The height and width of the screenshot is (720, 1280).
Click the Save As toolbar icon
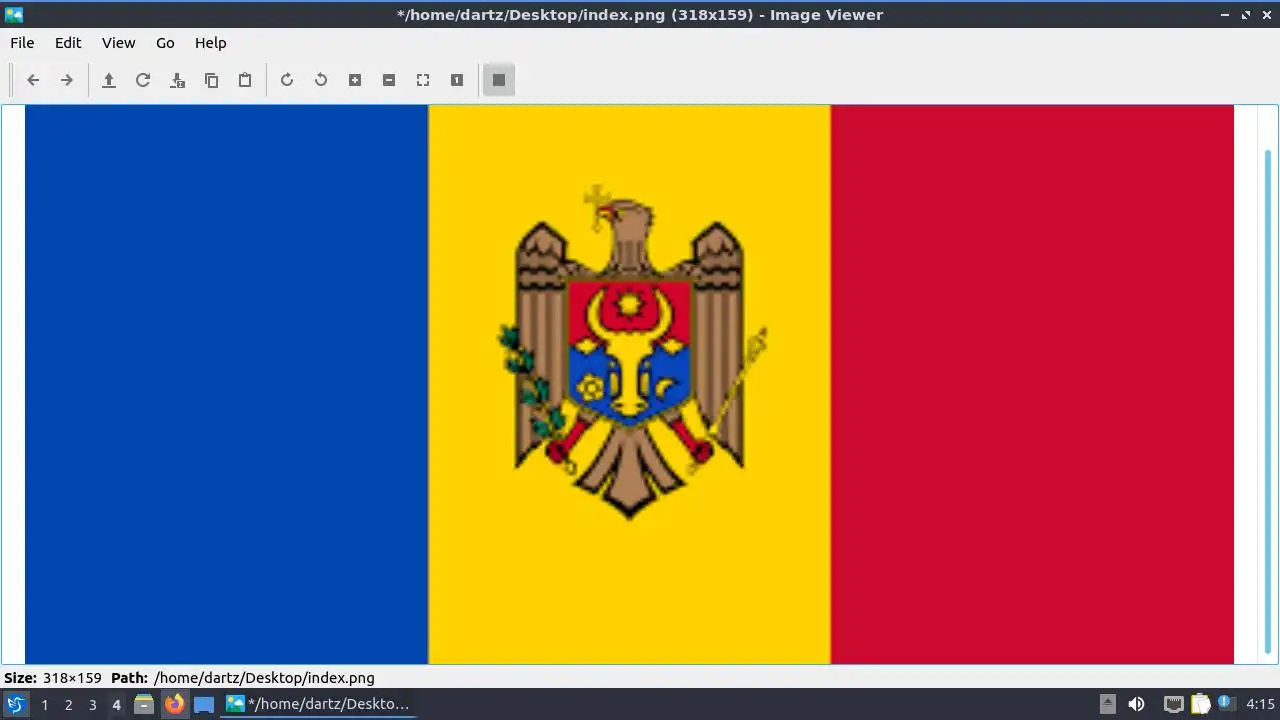(x=177, y=80)
